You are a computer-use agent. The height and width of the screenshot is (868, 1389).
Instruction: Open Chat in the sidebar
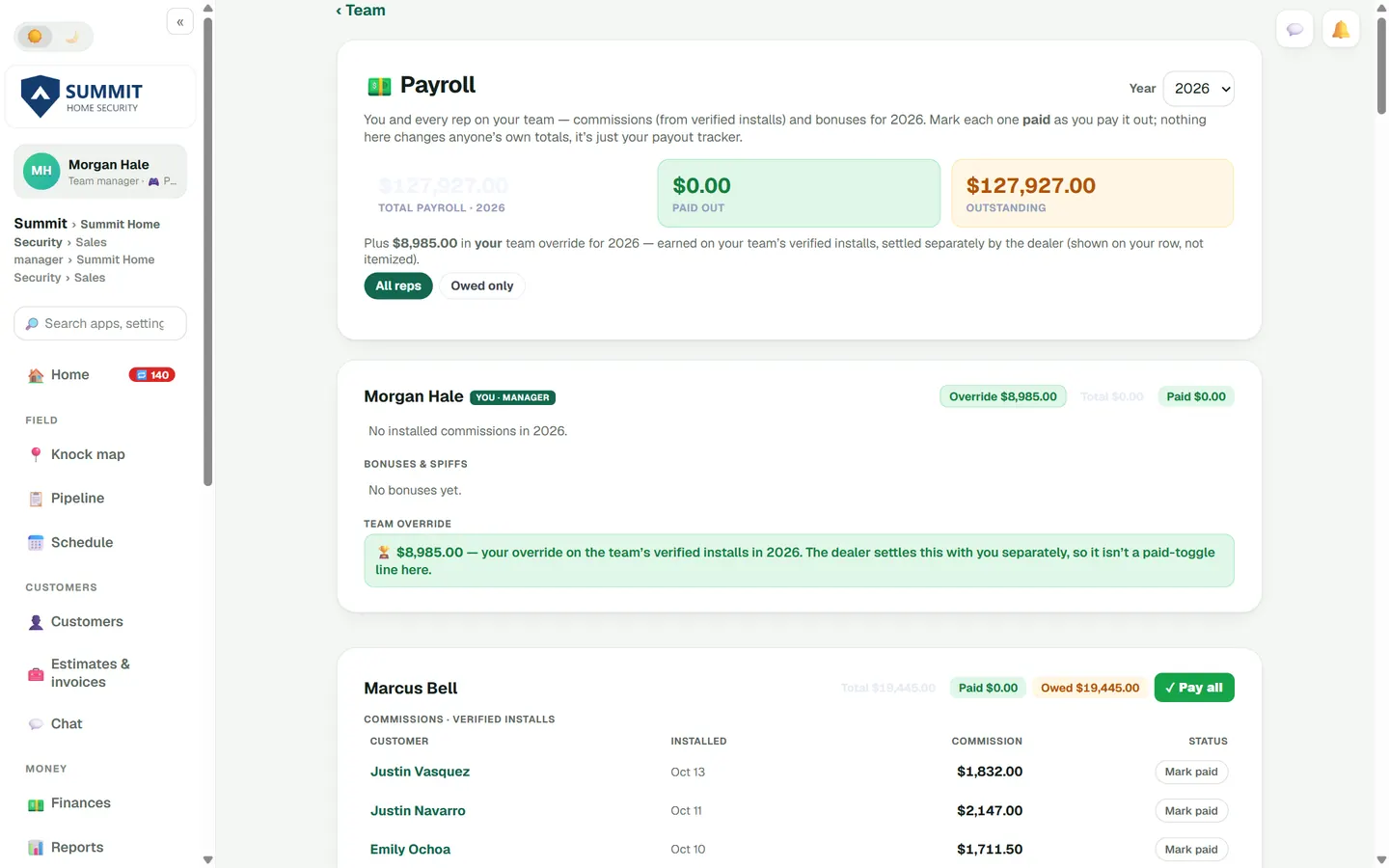[100, 724]
